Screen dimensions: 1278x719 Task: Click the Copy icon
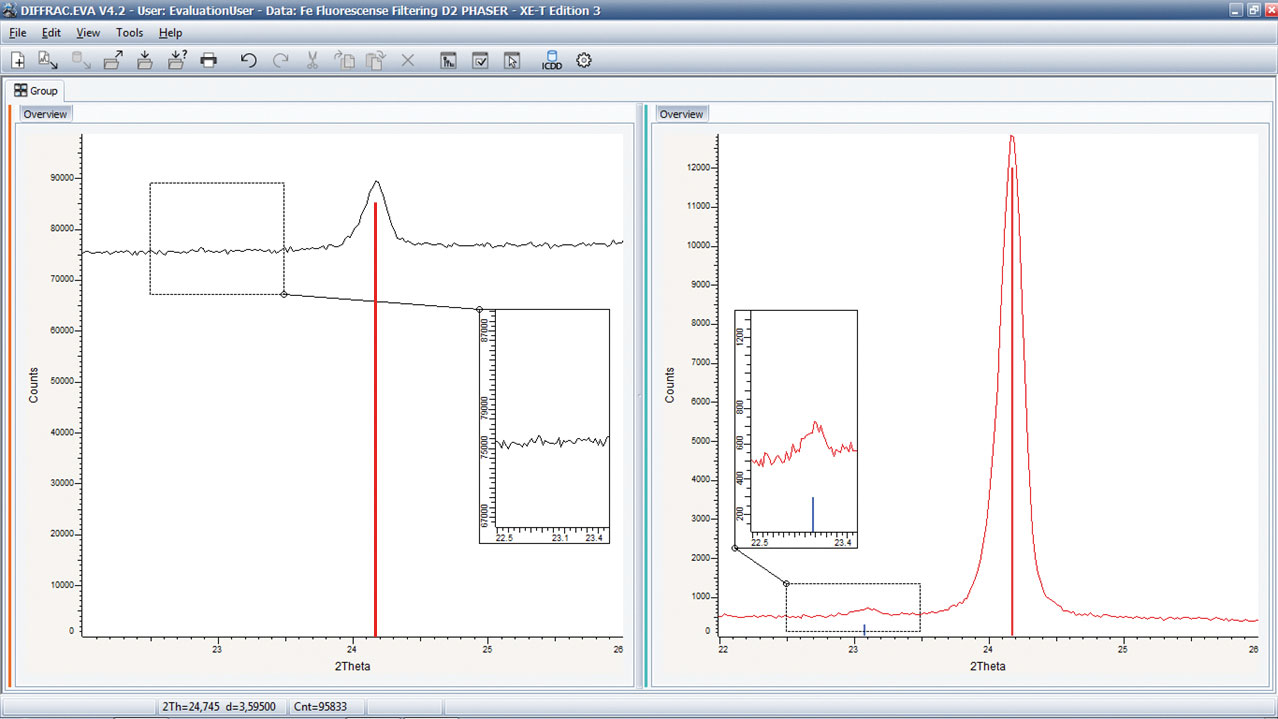pyautogui.click(x=344, y=61)
